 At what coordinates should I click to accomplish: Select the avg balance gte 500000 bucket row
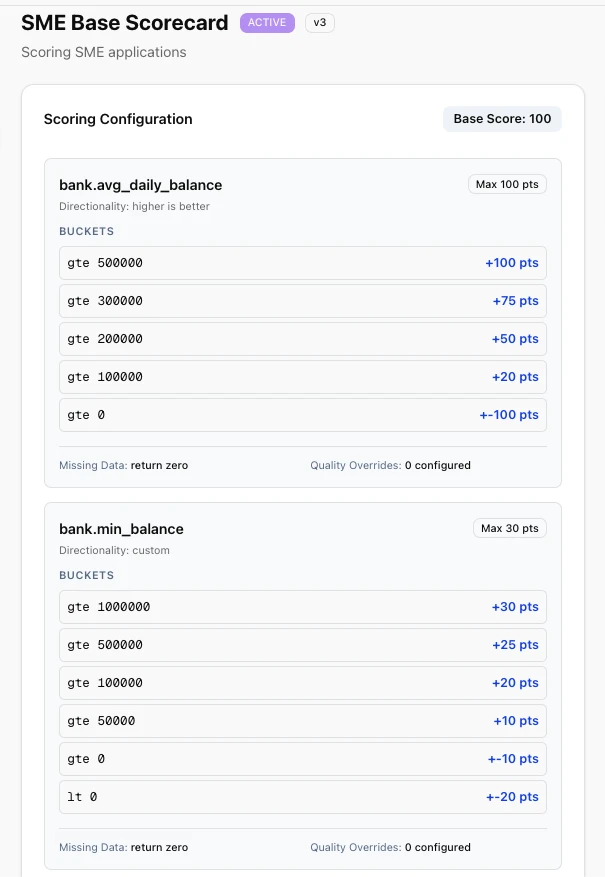point(302,263)
